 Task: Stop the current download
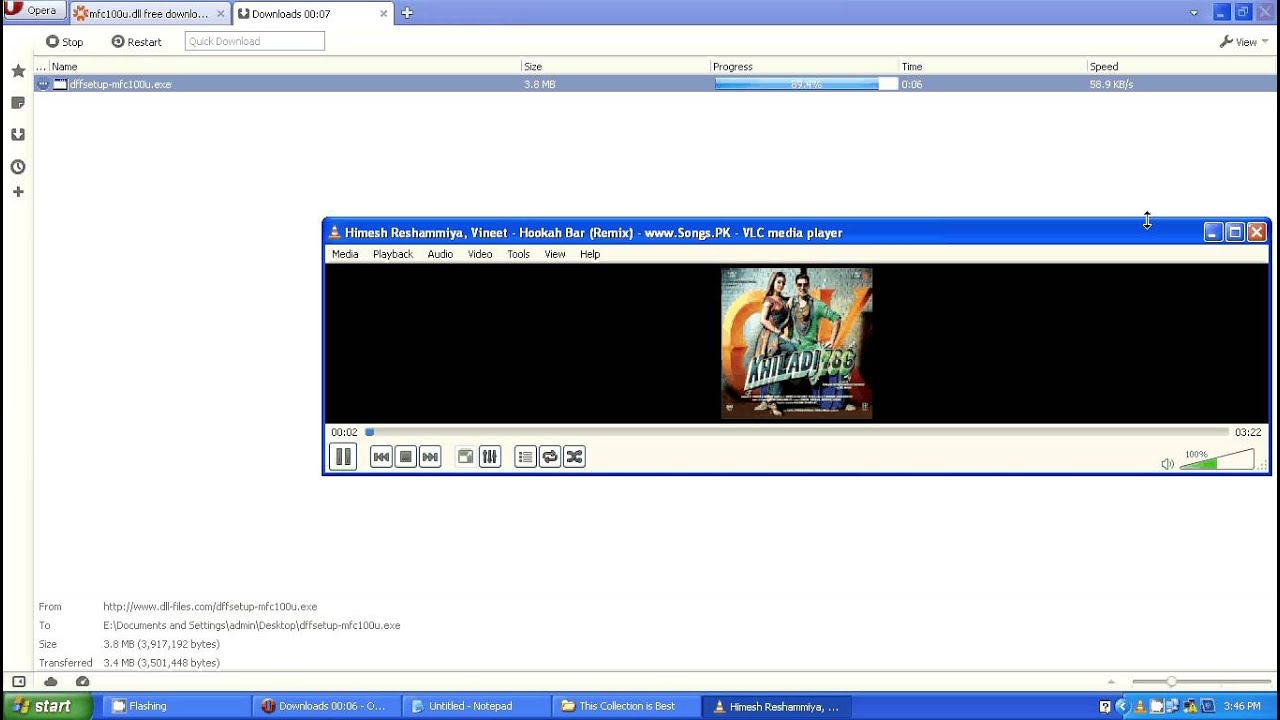(x=64, y=42)
